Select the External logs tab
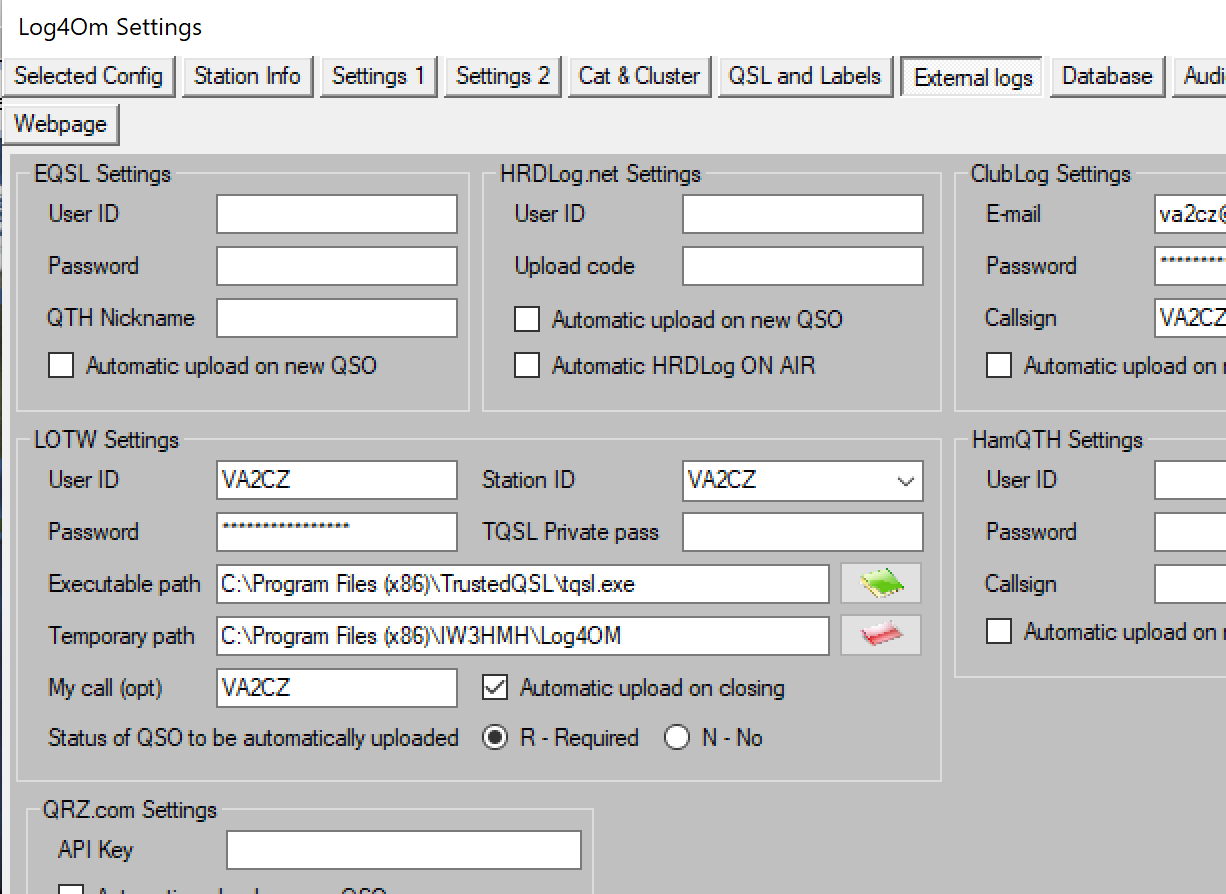The width and height of the screenshot is (1226, 894). 973,77
